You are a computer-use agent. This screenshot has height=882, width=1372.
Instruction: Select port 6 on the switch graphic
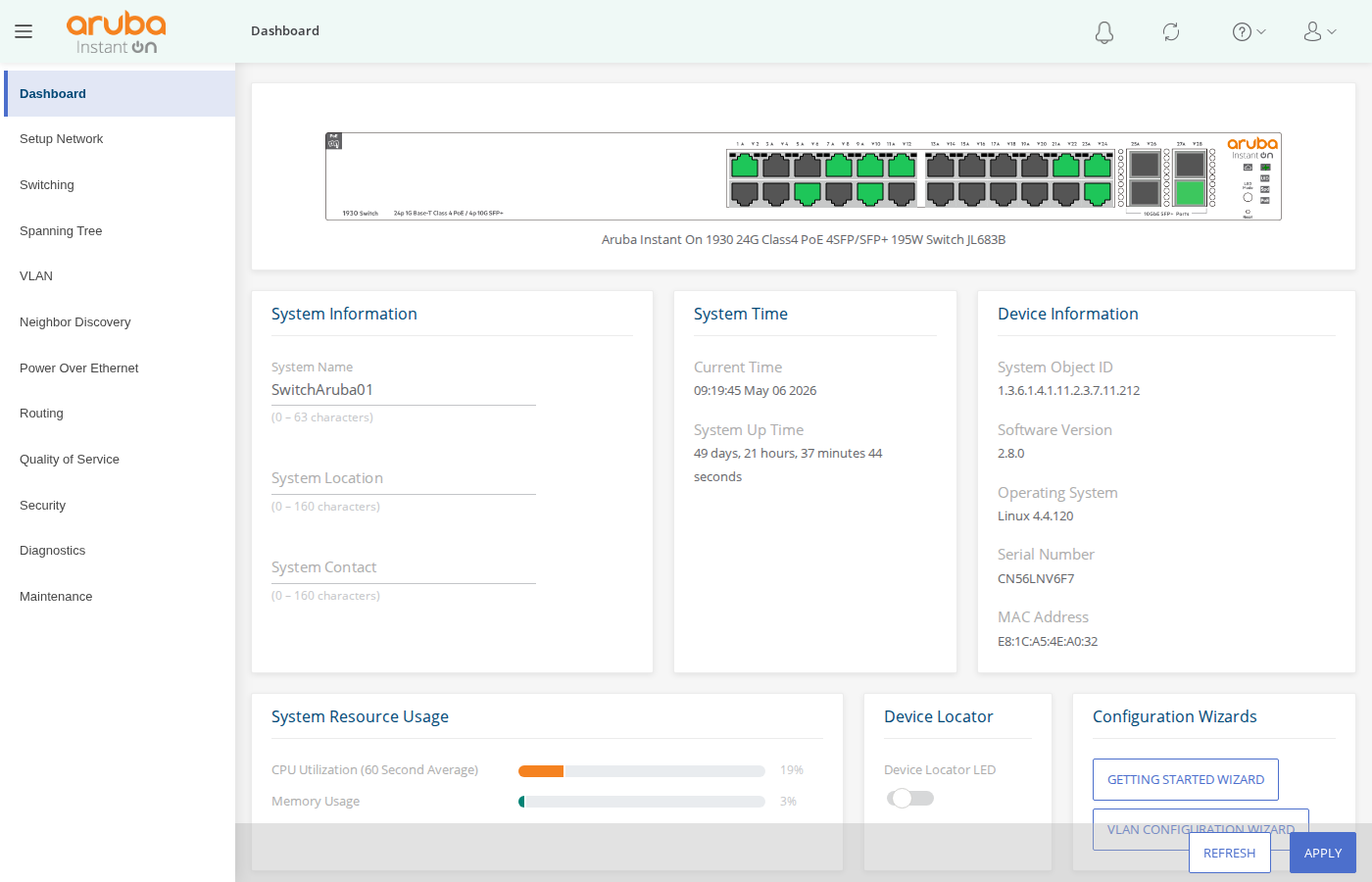click(808, 193)
